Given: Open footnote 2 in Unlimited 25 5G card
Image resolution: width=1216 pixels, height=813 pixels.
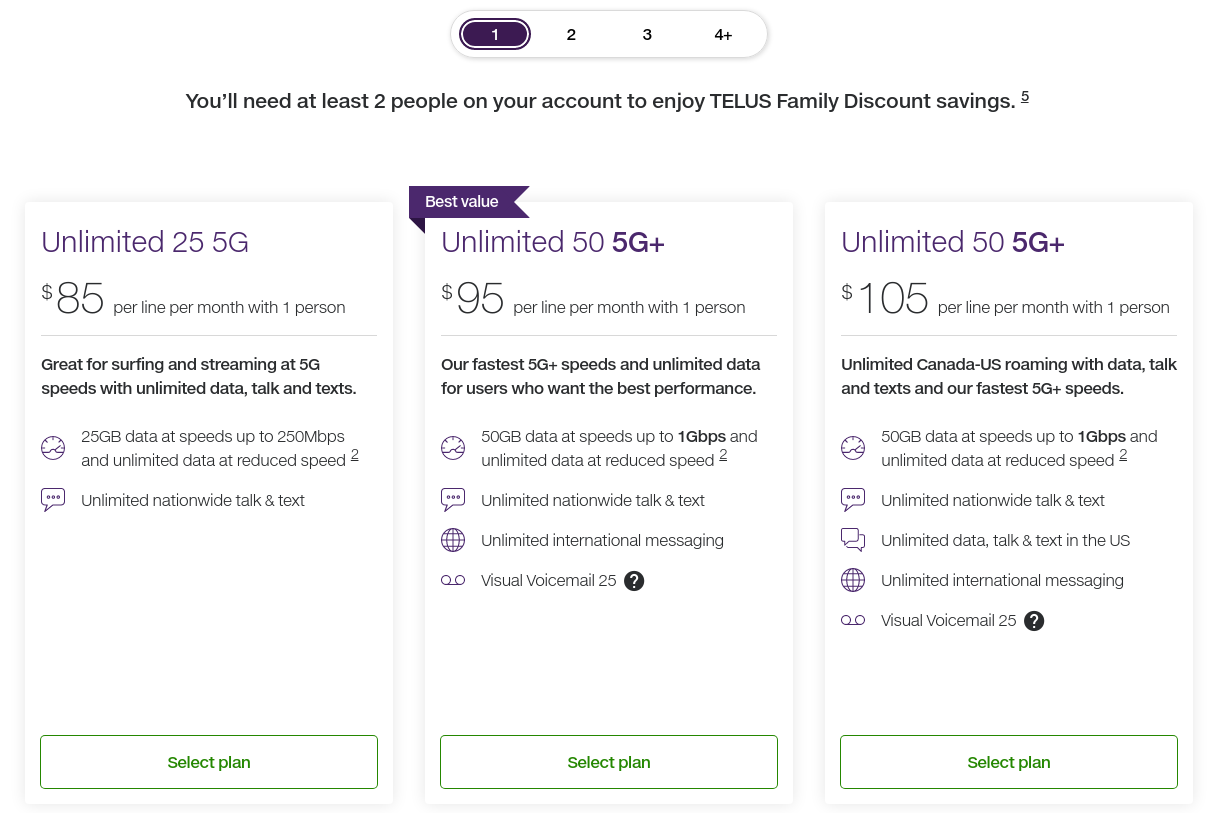Looking at the screenshot, I should [x=355, y=456].
